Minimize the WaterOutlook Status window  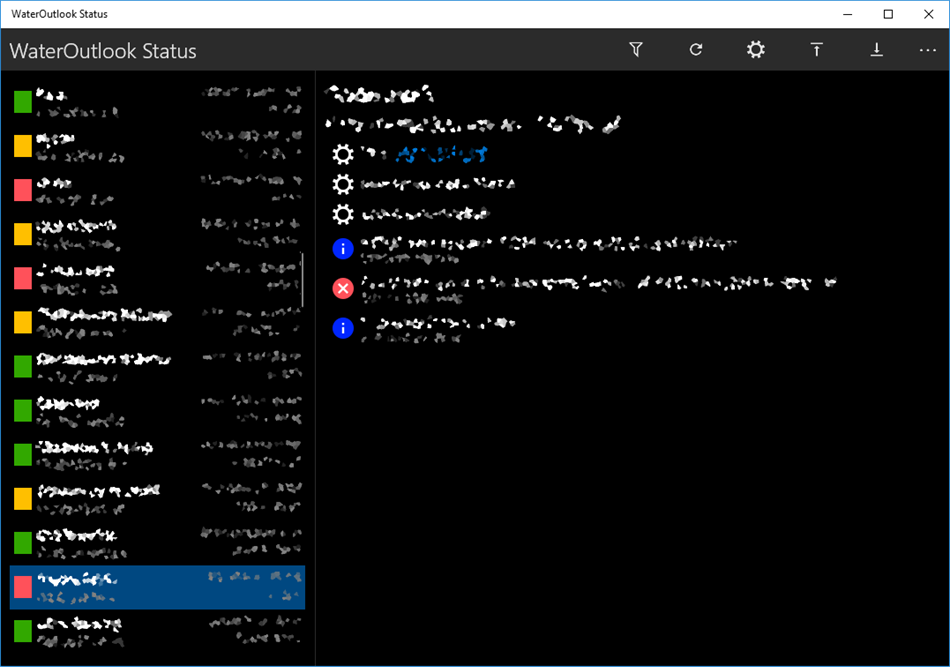click(x=848, y=15)
